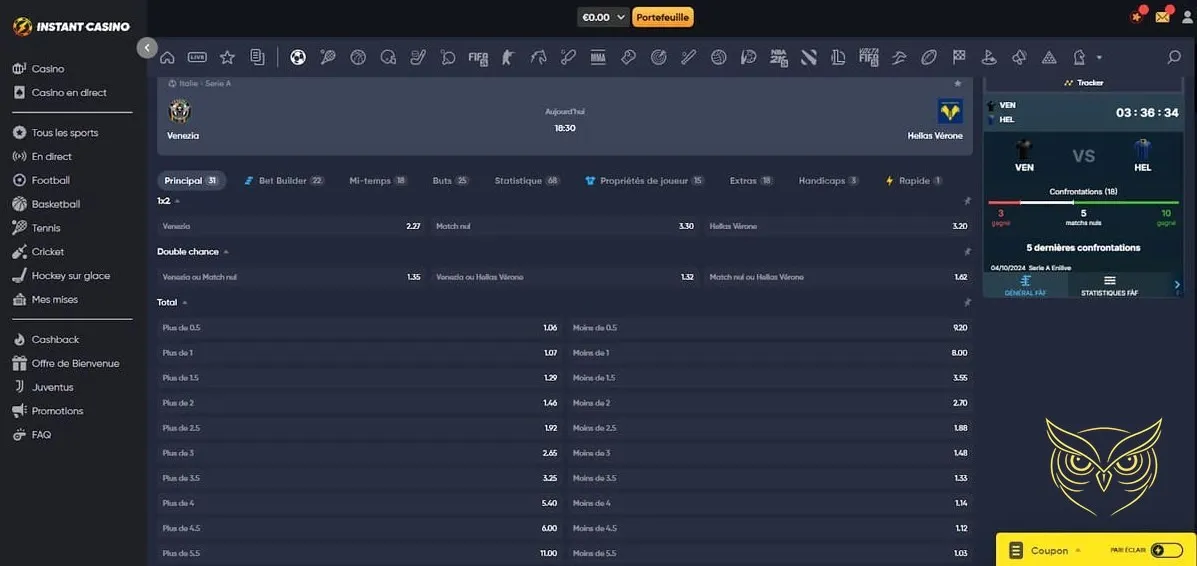Image resolution: width=1197 pixels, height=566 pixels.
Task: Click the Instant Casino logo
Action: tap(71, 27)
